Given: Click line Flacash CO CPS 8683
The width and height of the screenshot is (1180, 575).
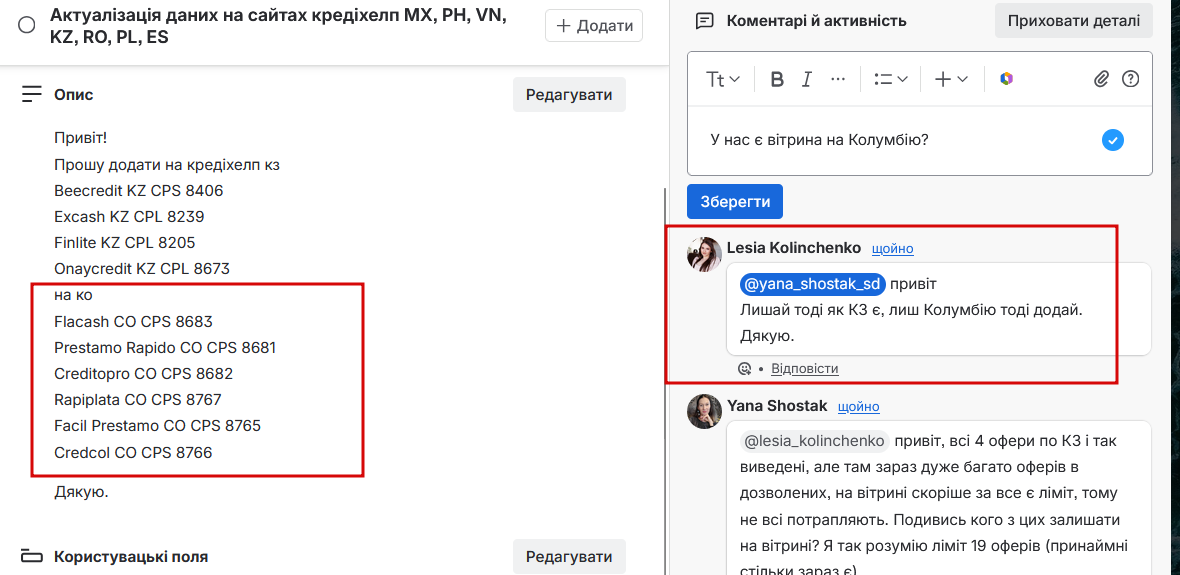Looking at the screenshot, I should click(133, 322).
